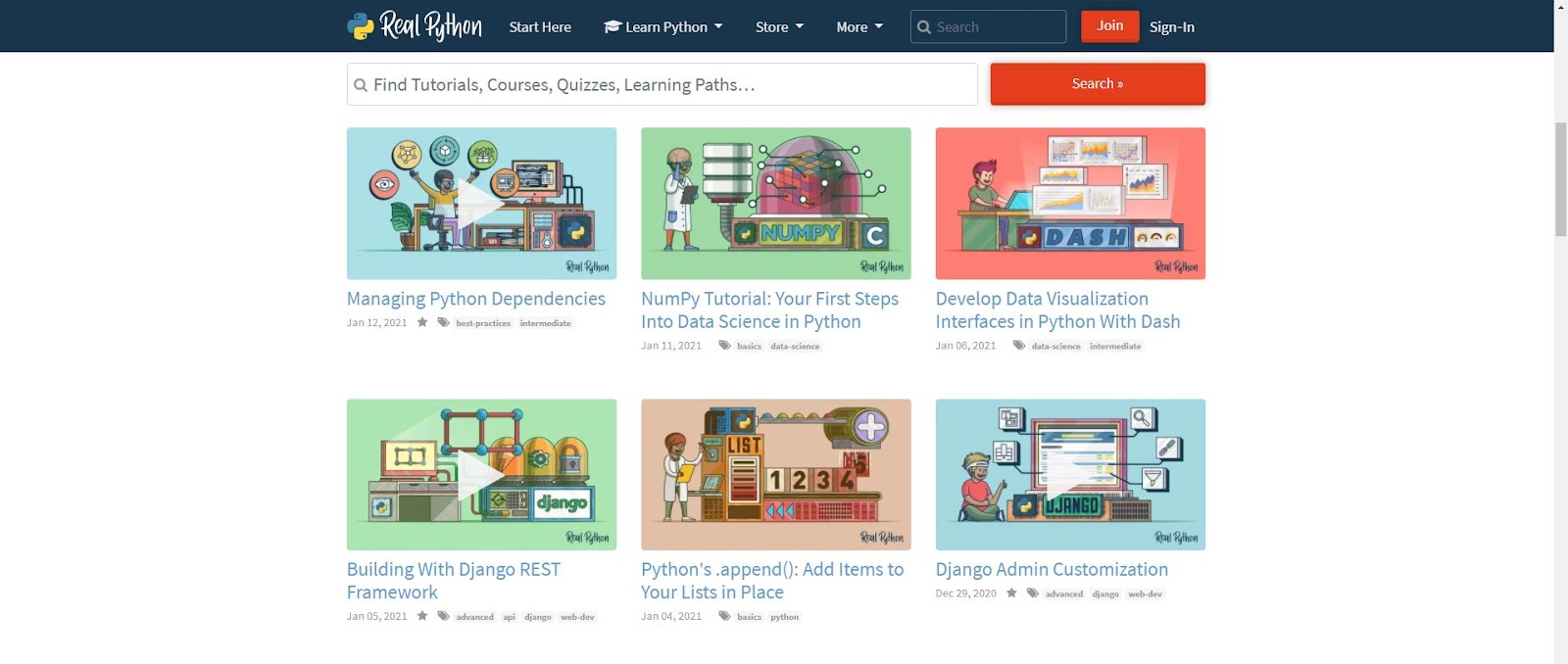Image resolution: width=1568 pixels, height=664 pixels.
Task: Click tags icon under Django Admin Customization
Action: tap(1032, 593)
